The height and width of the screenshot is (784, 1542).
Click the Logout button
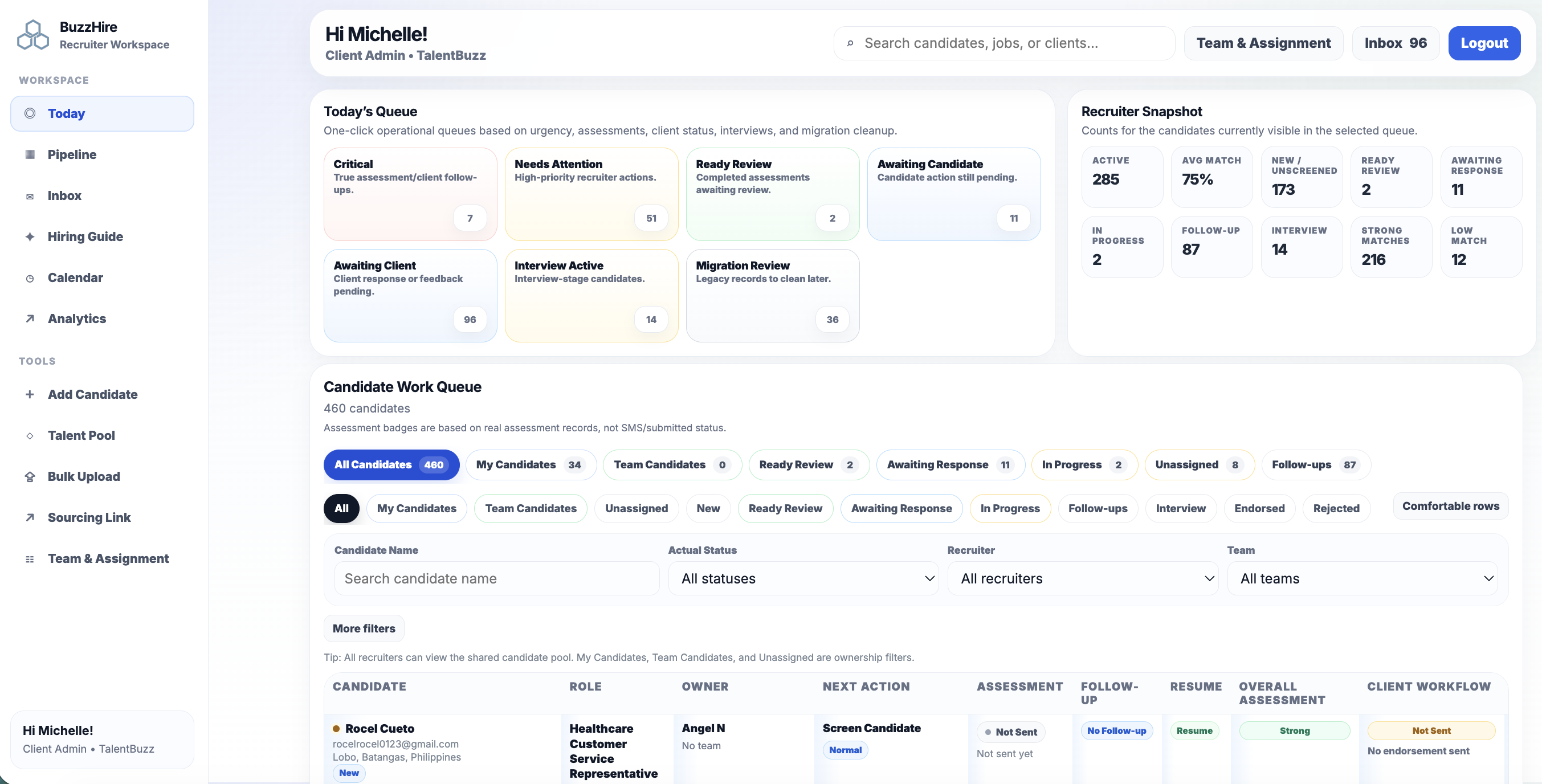(1484, 43)
